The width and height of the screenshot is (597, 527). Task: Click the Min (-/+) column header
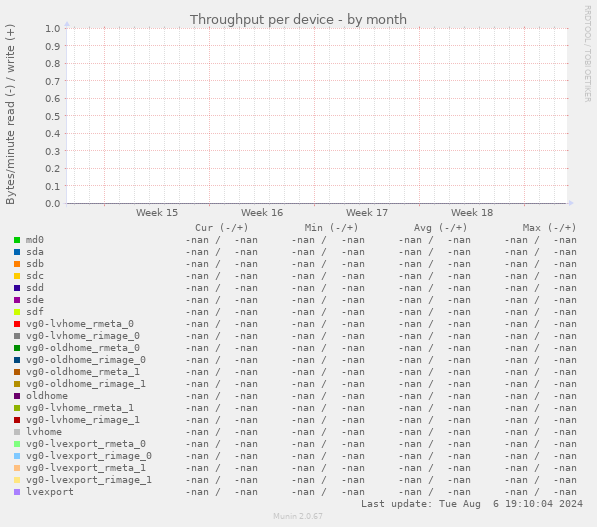331,228
